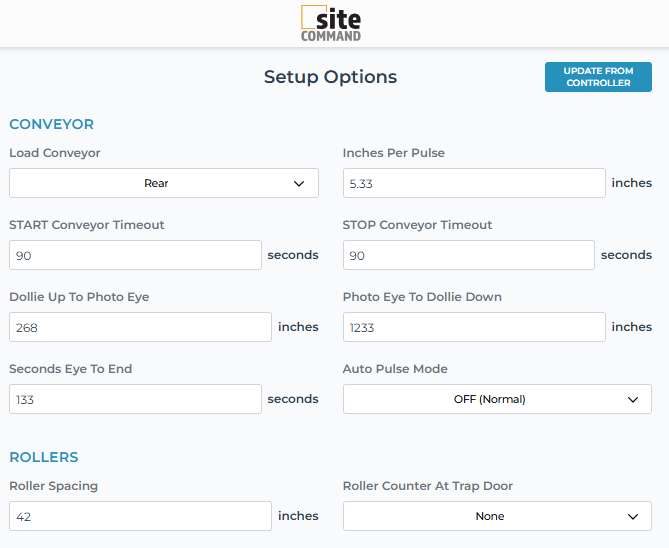Click the chevron arrow in Load Conveyor
Screen dimensions: 669x548
click(299, 183)
